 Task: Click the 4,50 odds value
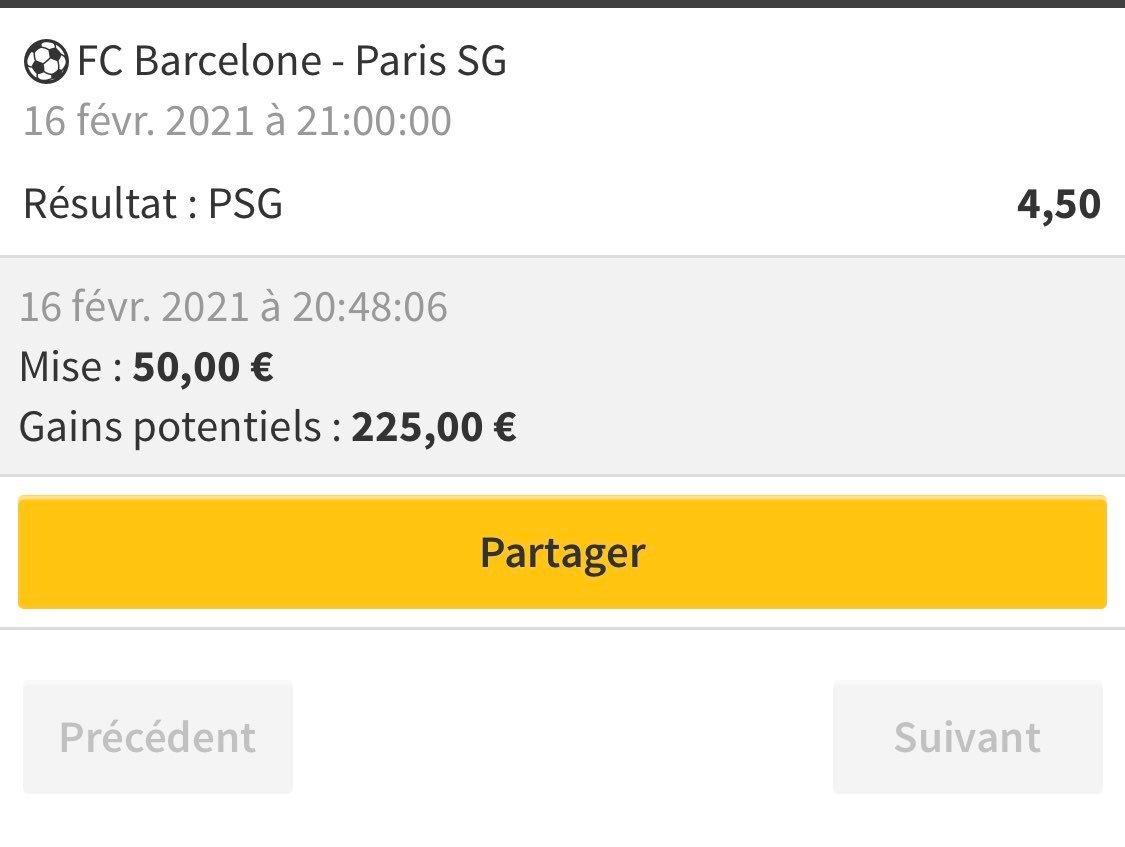click(x=1058, y=205)
